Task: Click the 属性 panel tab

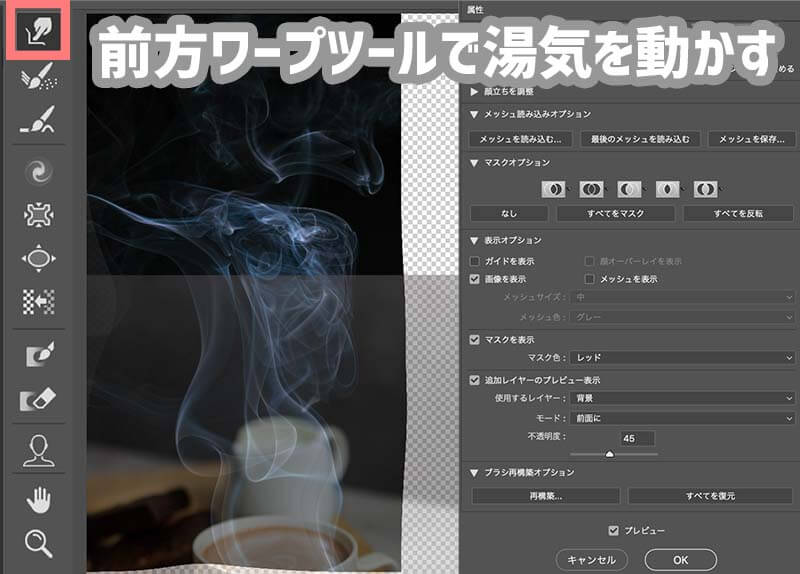Action: point(475,10)
